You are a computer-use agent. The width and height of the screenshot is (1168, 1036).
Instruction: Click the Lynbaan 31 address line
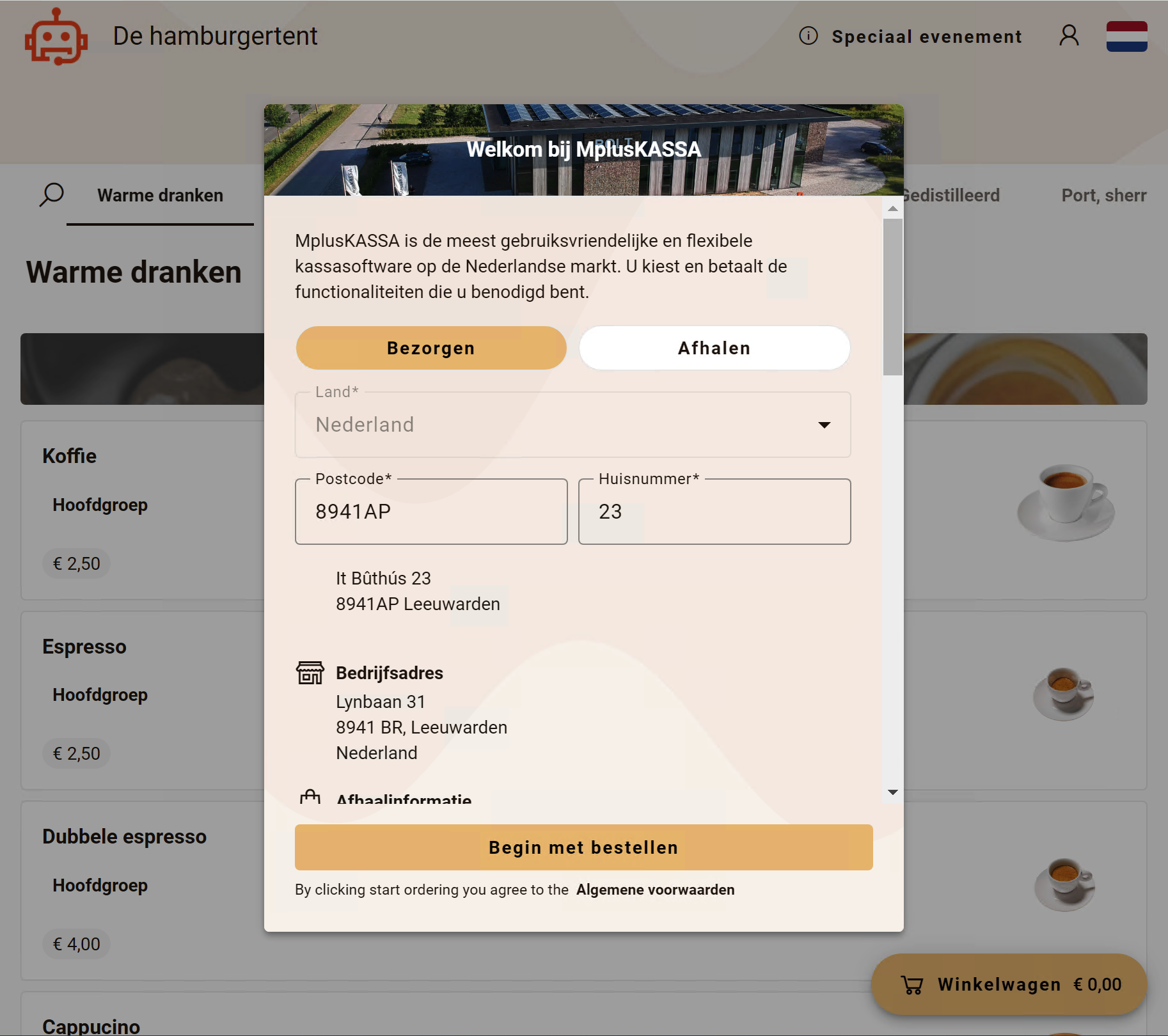(x=381, y=702)
